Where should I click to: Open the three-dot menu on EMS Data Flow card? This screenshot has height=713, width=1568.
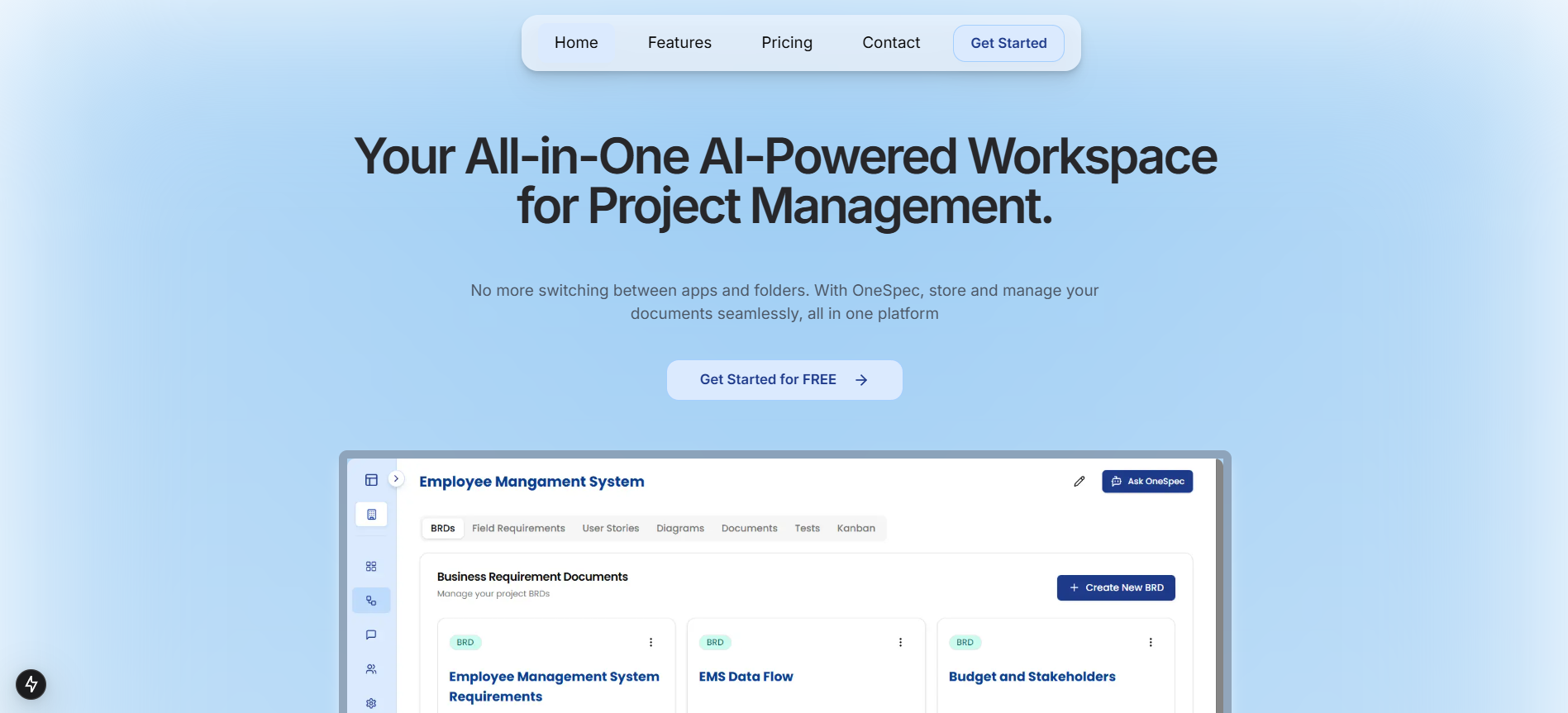(x=900, y=643)
